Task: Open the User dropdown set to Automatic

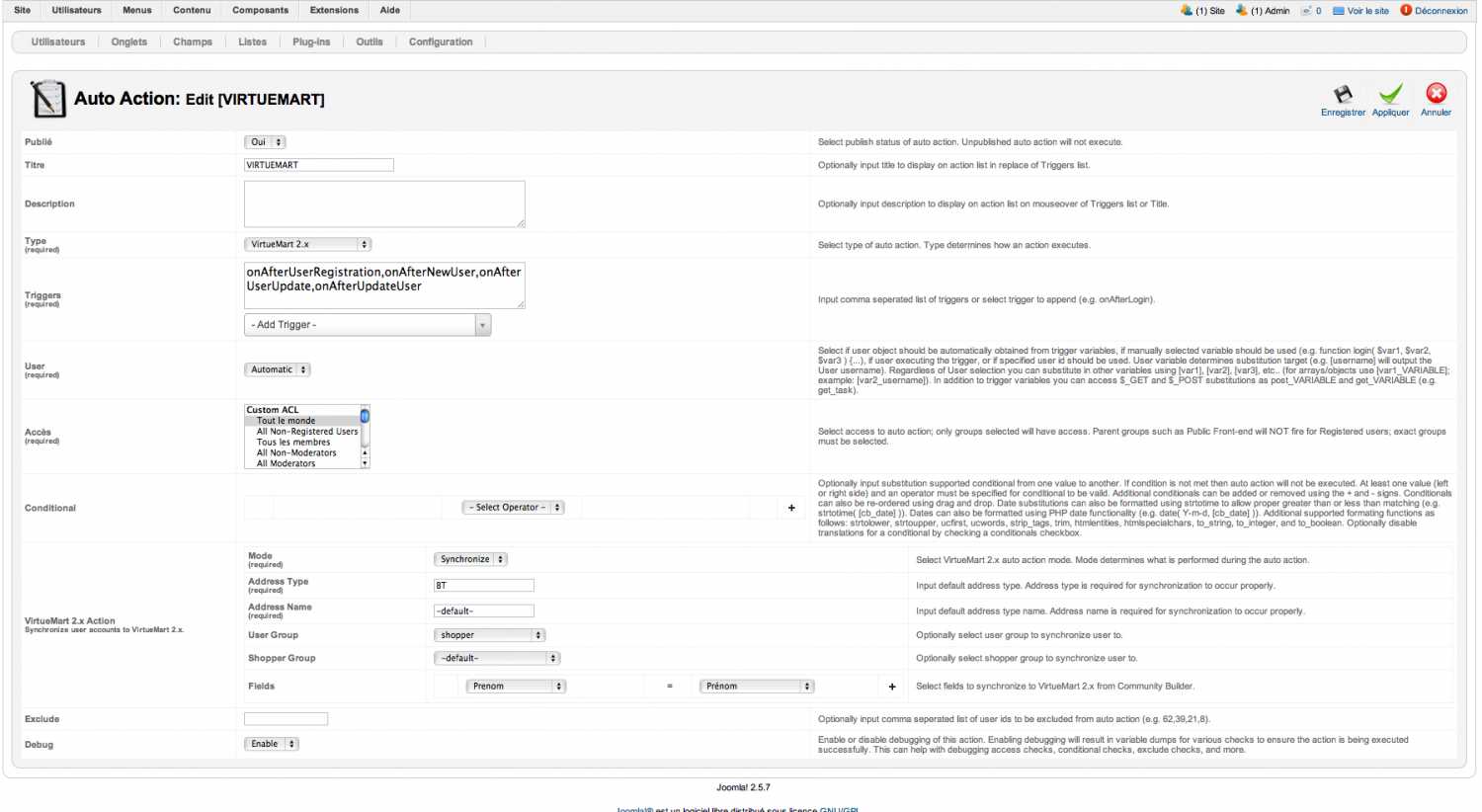Action: (x=277, y=369)
